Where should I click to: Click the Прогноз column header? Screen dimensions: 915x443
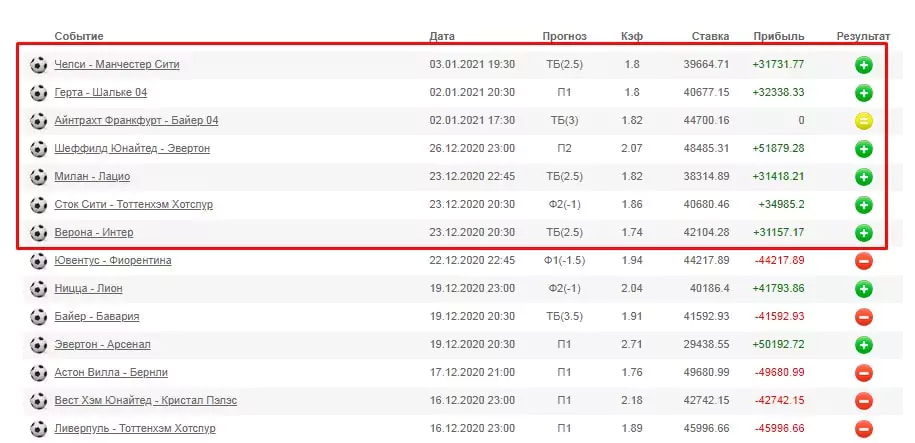(564, 36)
